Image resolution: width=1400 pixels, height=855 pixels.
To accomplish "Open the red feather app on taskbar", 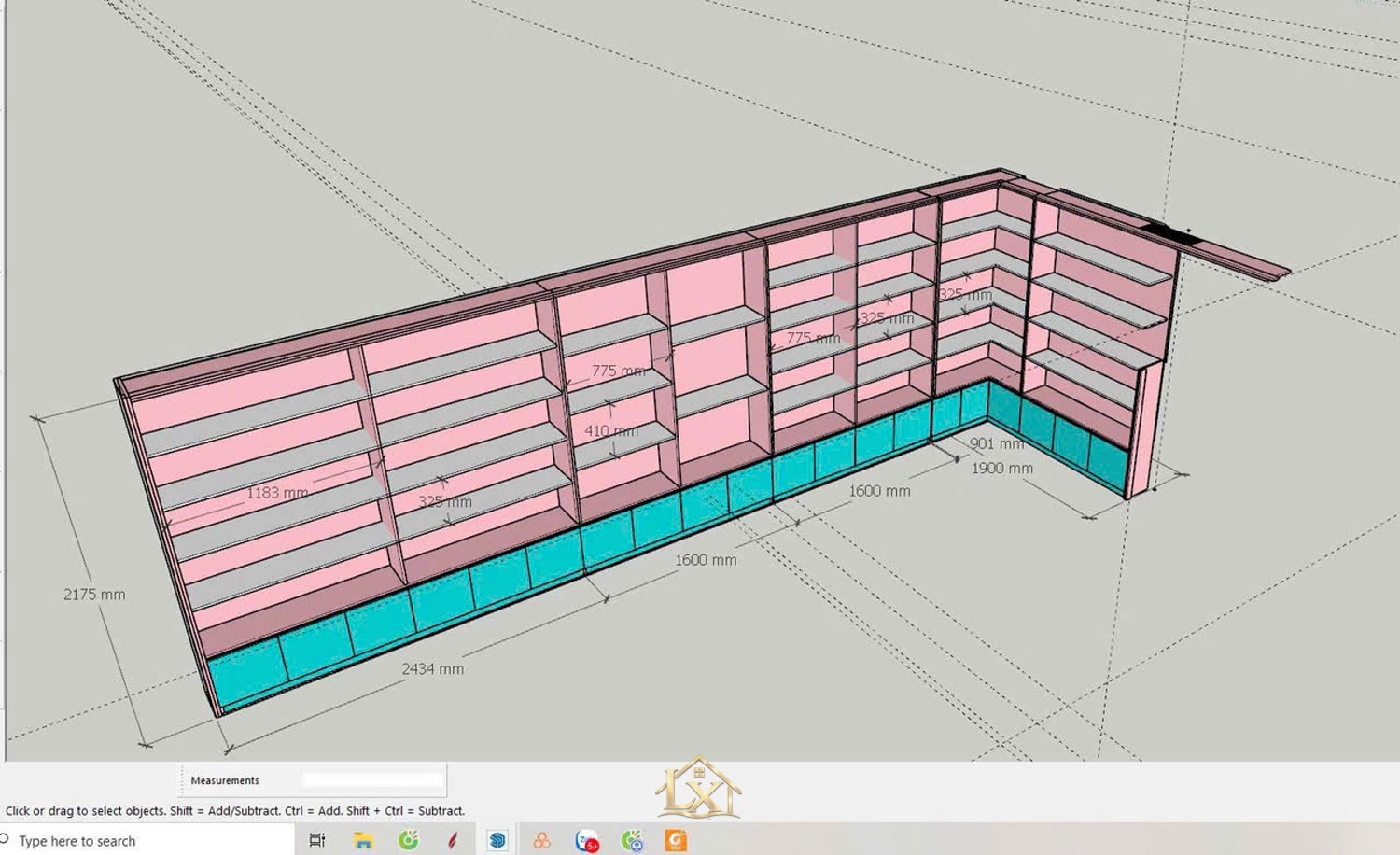I will (x=453, y=840).
